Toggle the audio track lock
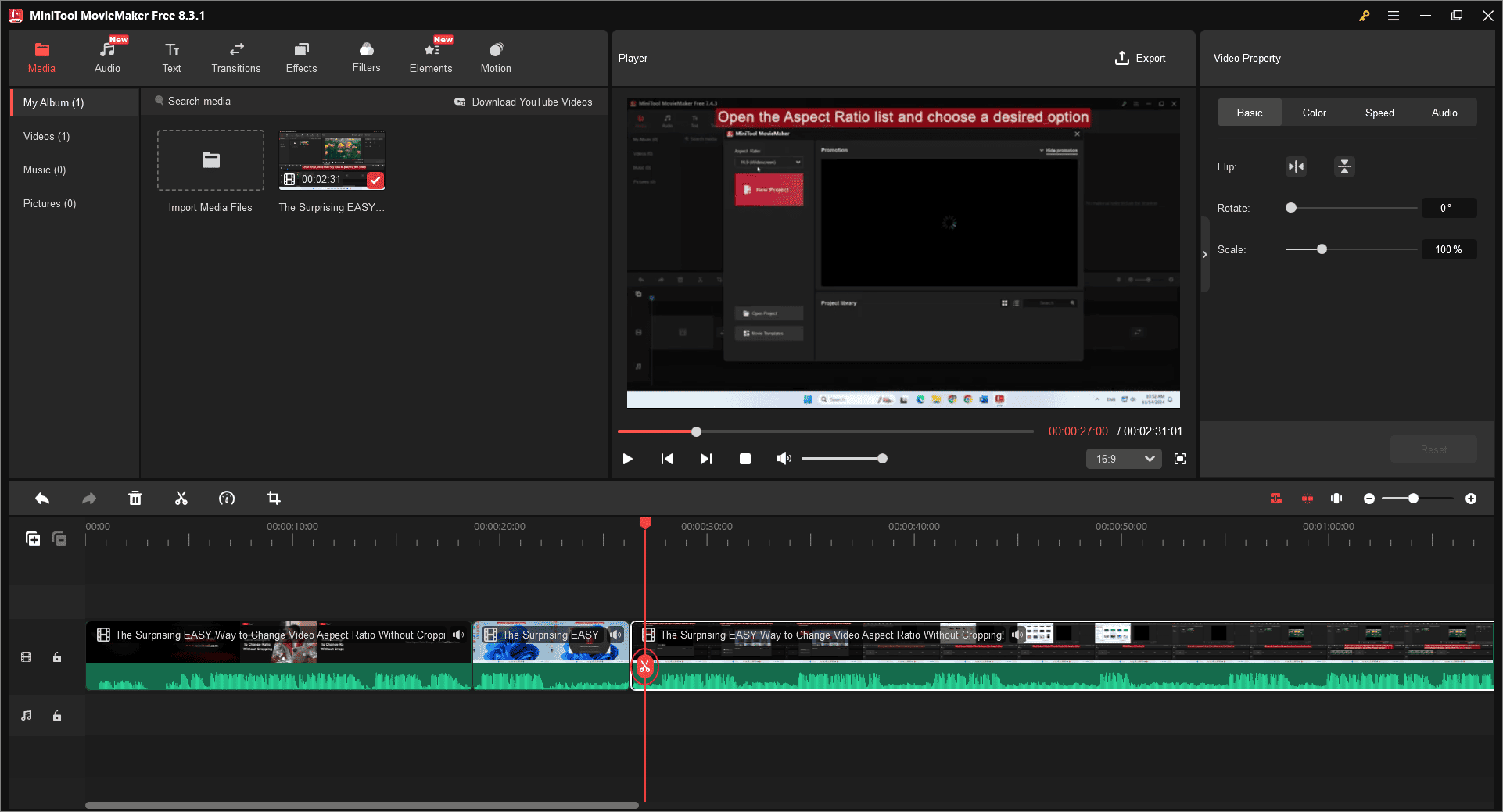 point(57,716)
